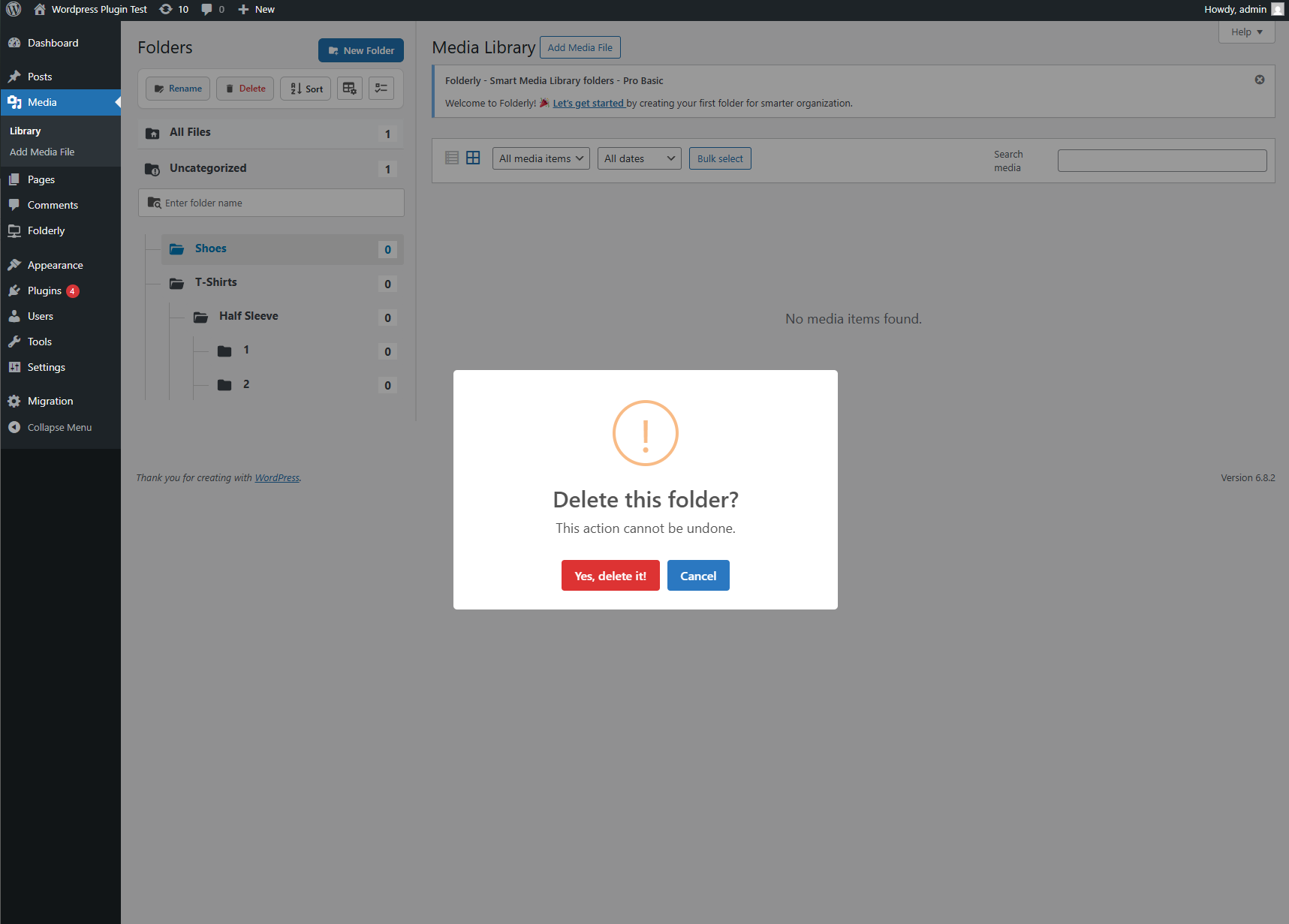Cancel the delete folder dialog
The width and height of the screenshot is (1289, 924).
pos(698,576)
